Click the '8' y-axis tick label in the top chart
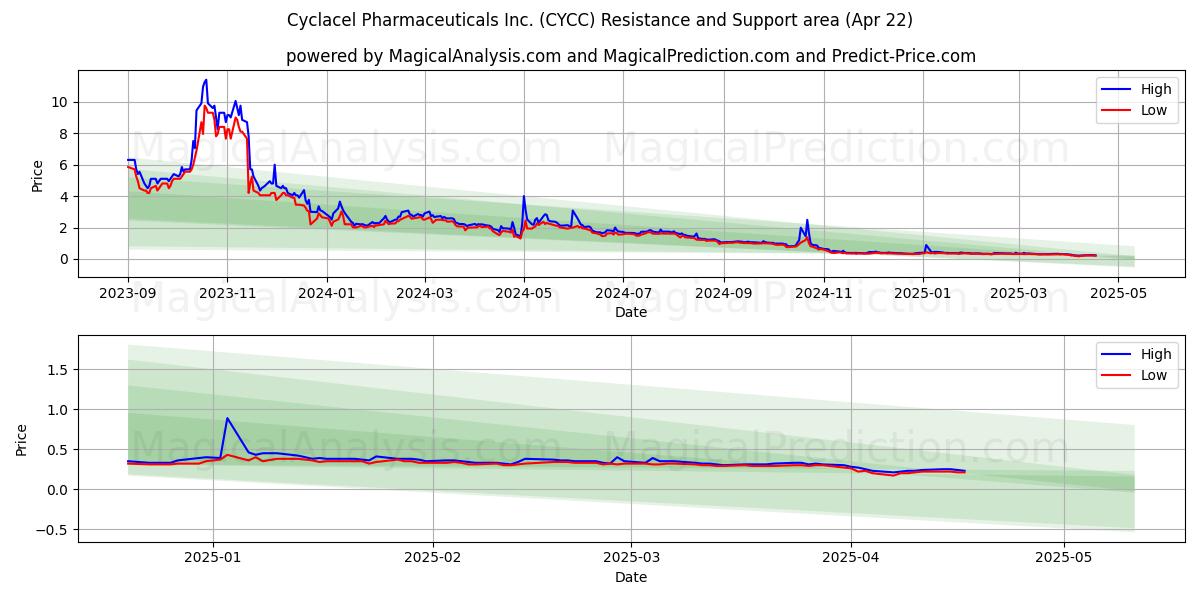1200x600 pixels. click(63, 133)
